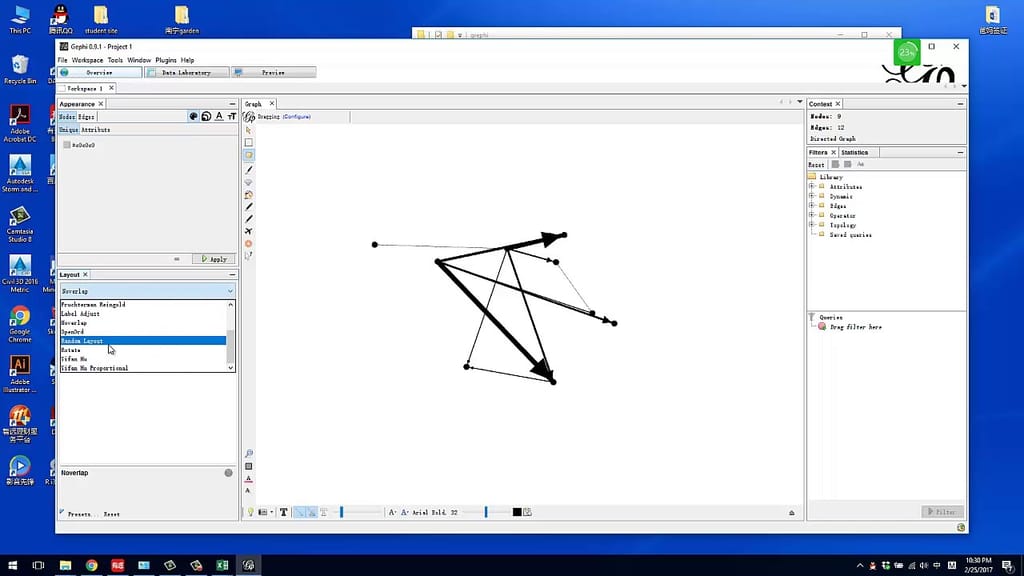Image resolution: width=1024 pixels, height=576 pixels.
Task: Click the node color swatch #c0c0c0
Action: coord(67,145)
